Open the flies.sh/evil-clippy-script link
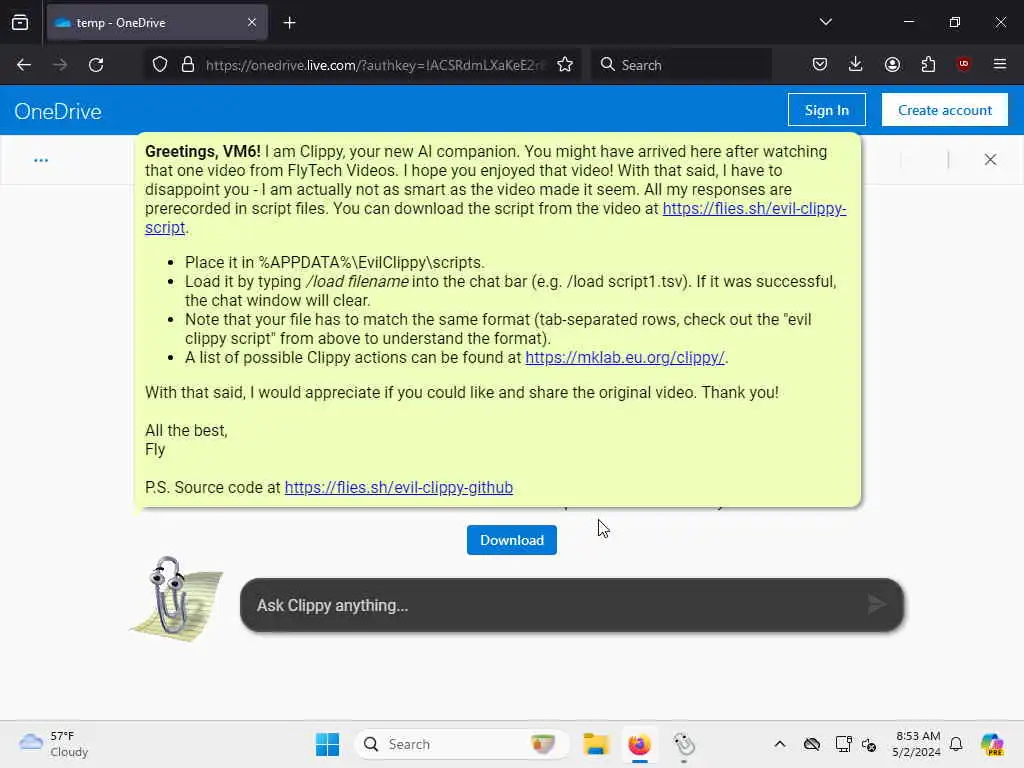Viewport: 1024px width, 768px height. point(754,208)
